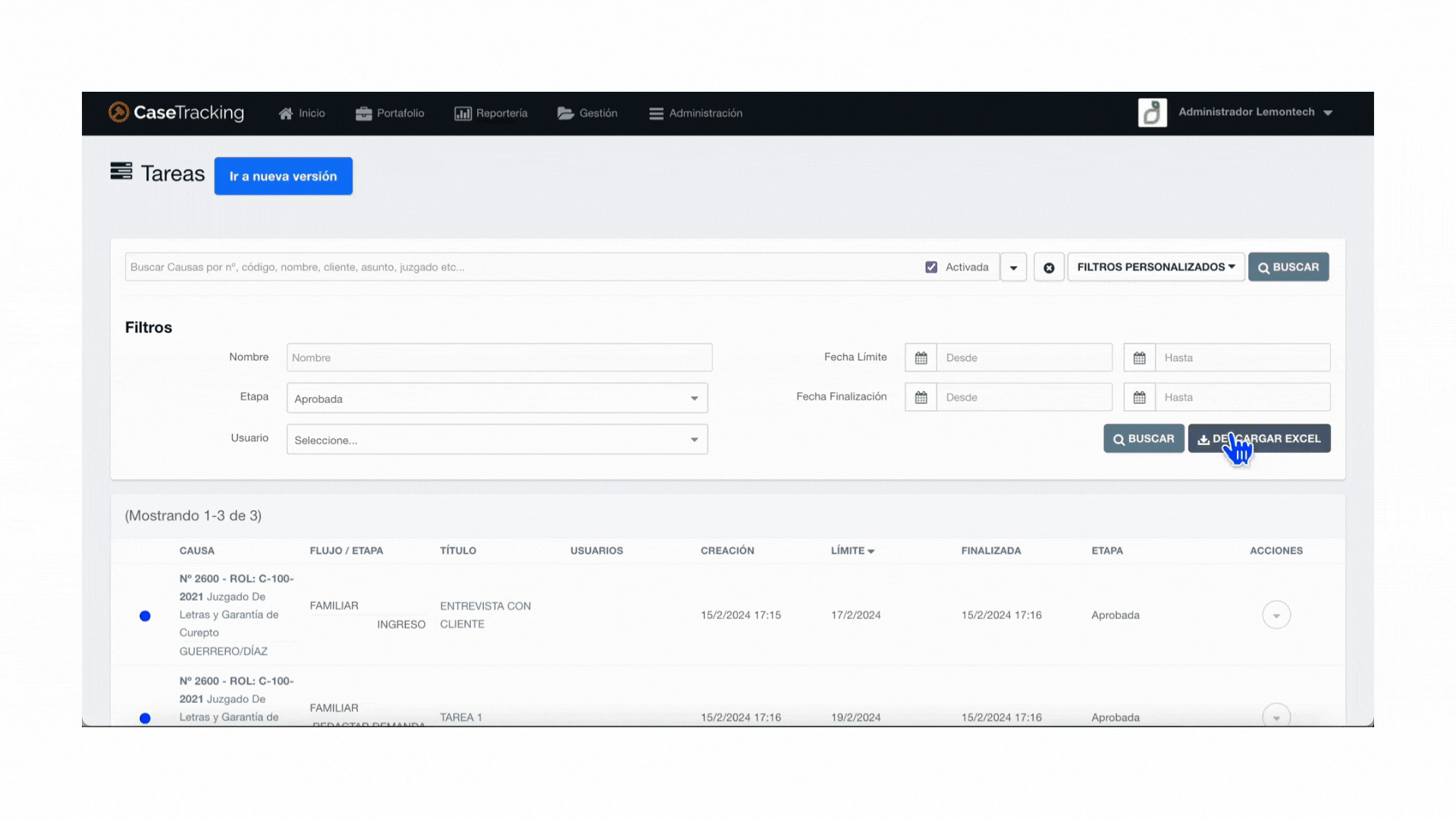
Task: Click the clear search X icon
Action: pyautogui.click(x=1049, y=267)
